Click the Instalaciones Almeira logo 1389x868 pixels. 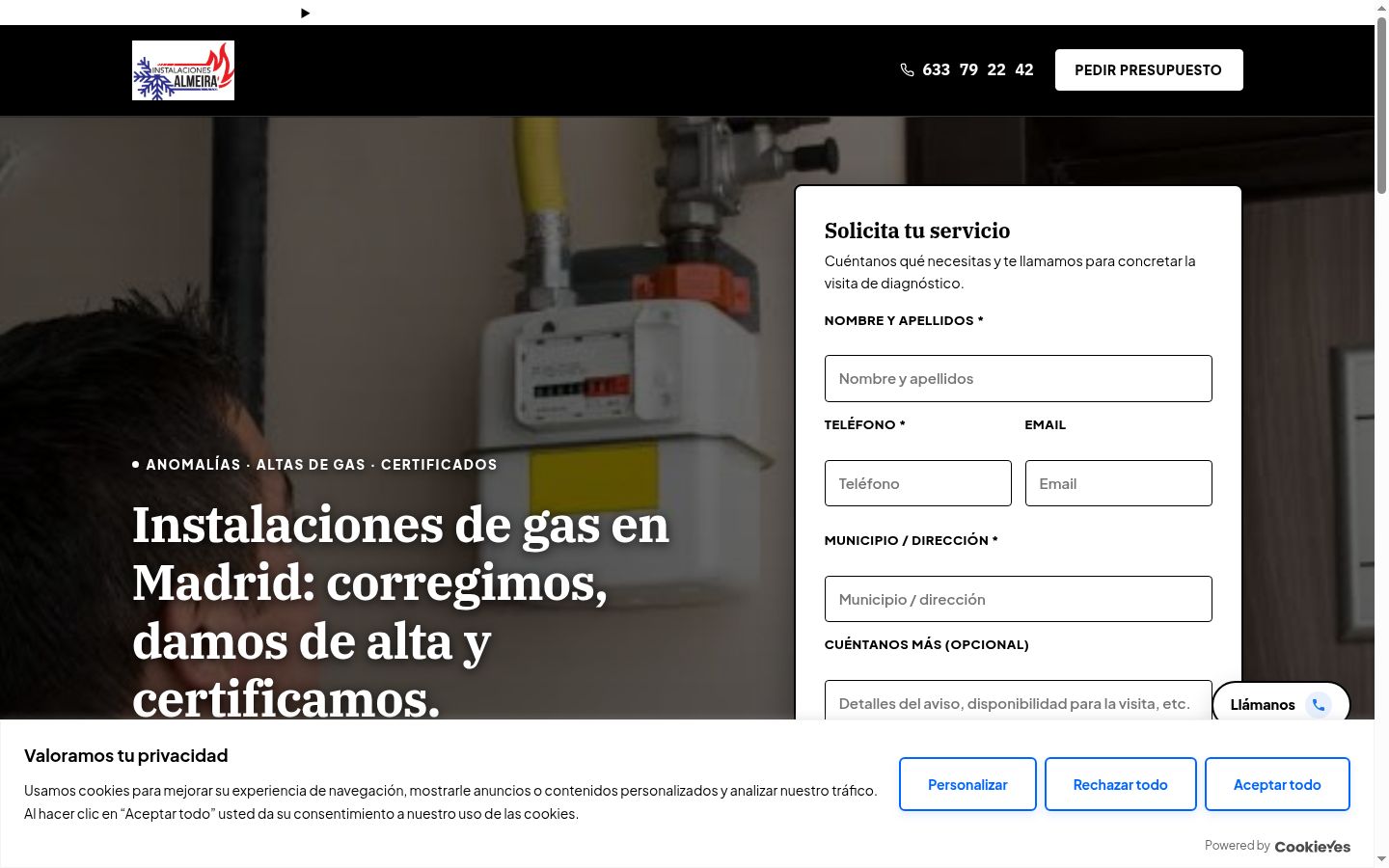[x=183, y=70]
